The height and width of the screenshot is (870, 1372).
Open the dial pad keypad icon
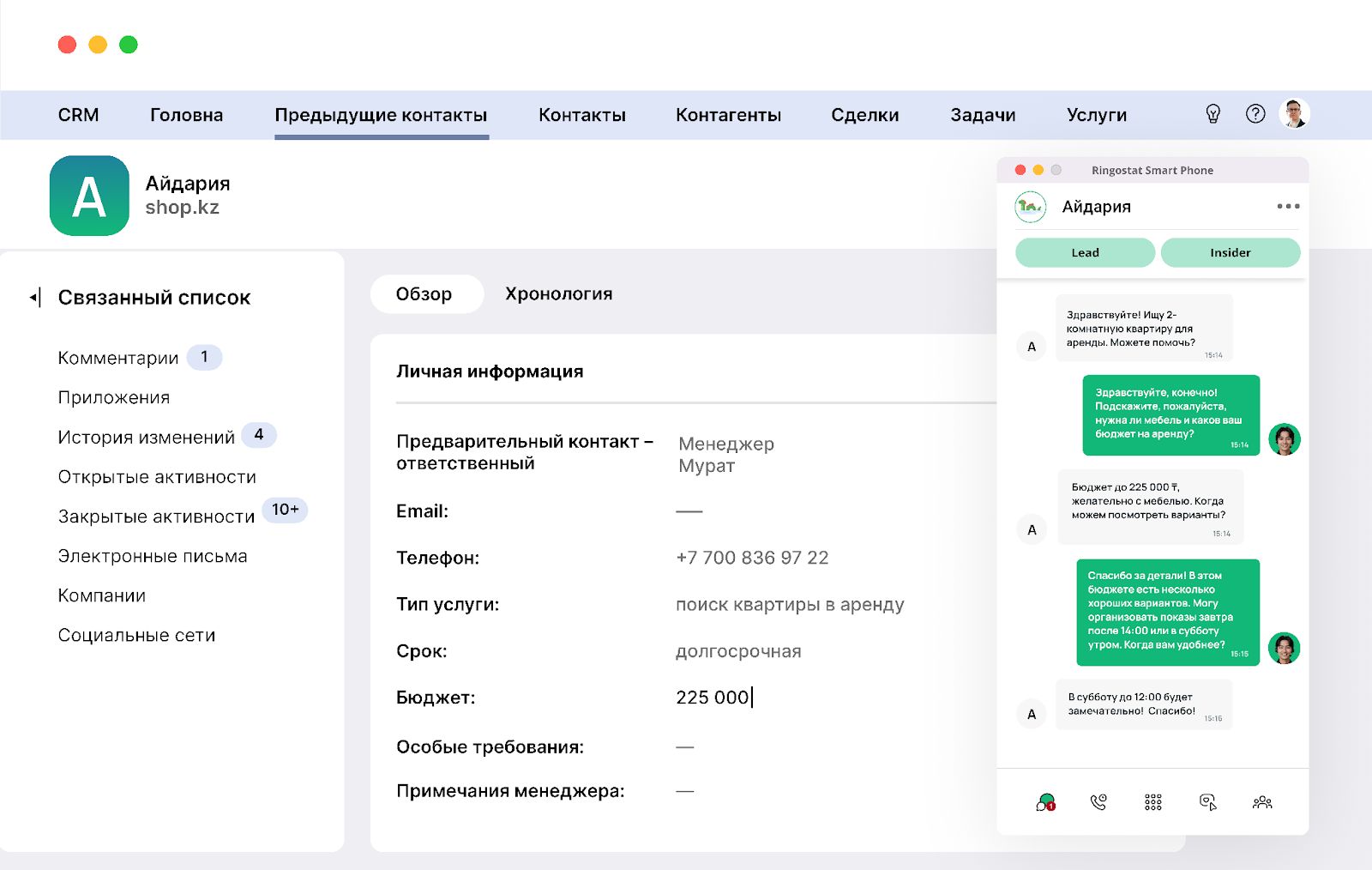coord(1152,802)
